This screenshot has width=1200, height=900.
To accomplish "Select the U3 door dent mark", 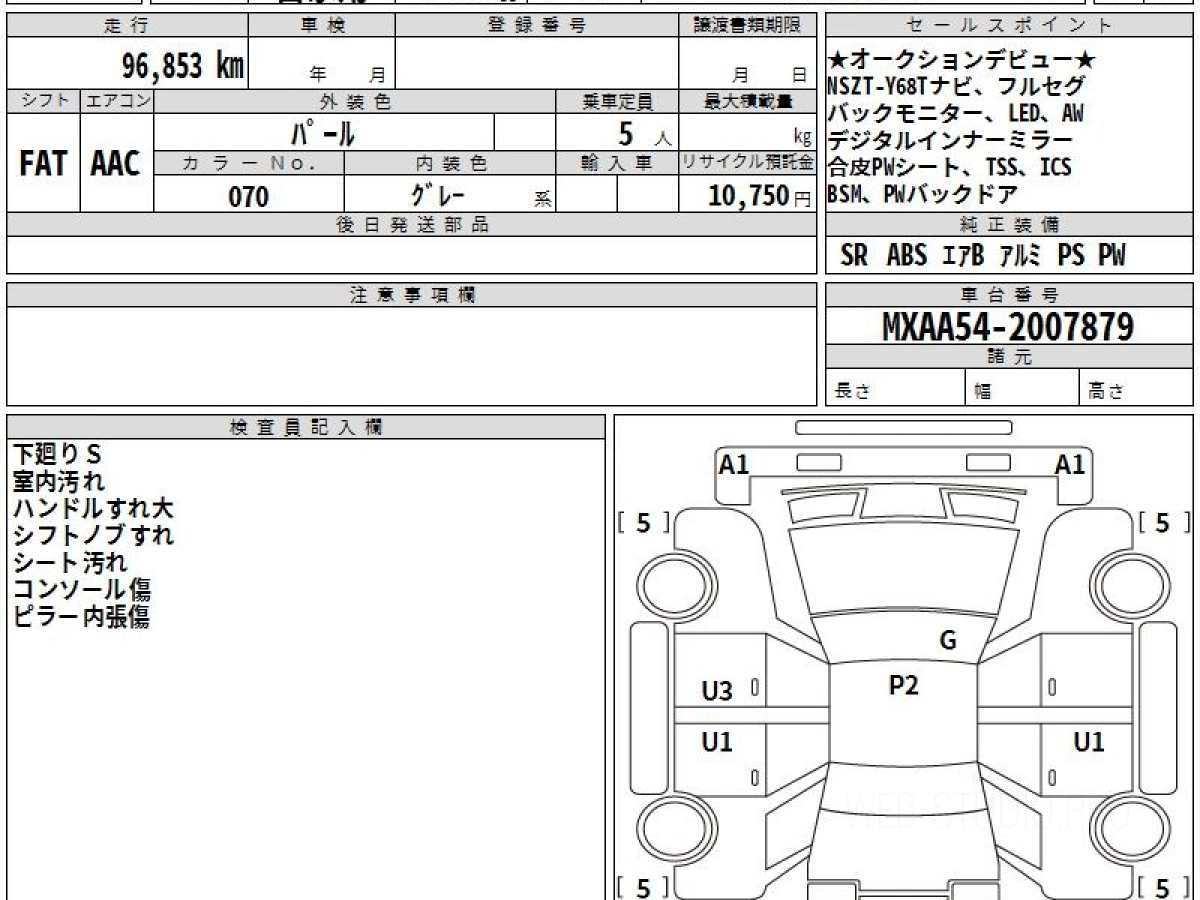I will (x=718, y=691).
